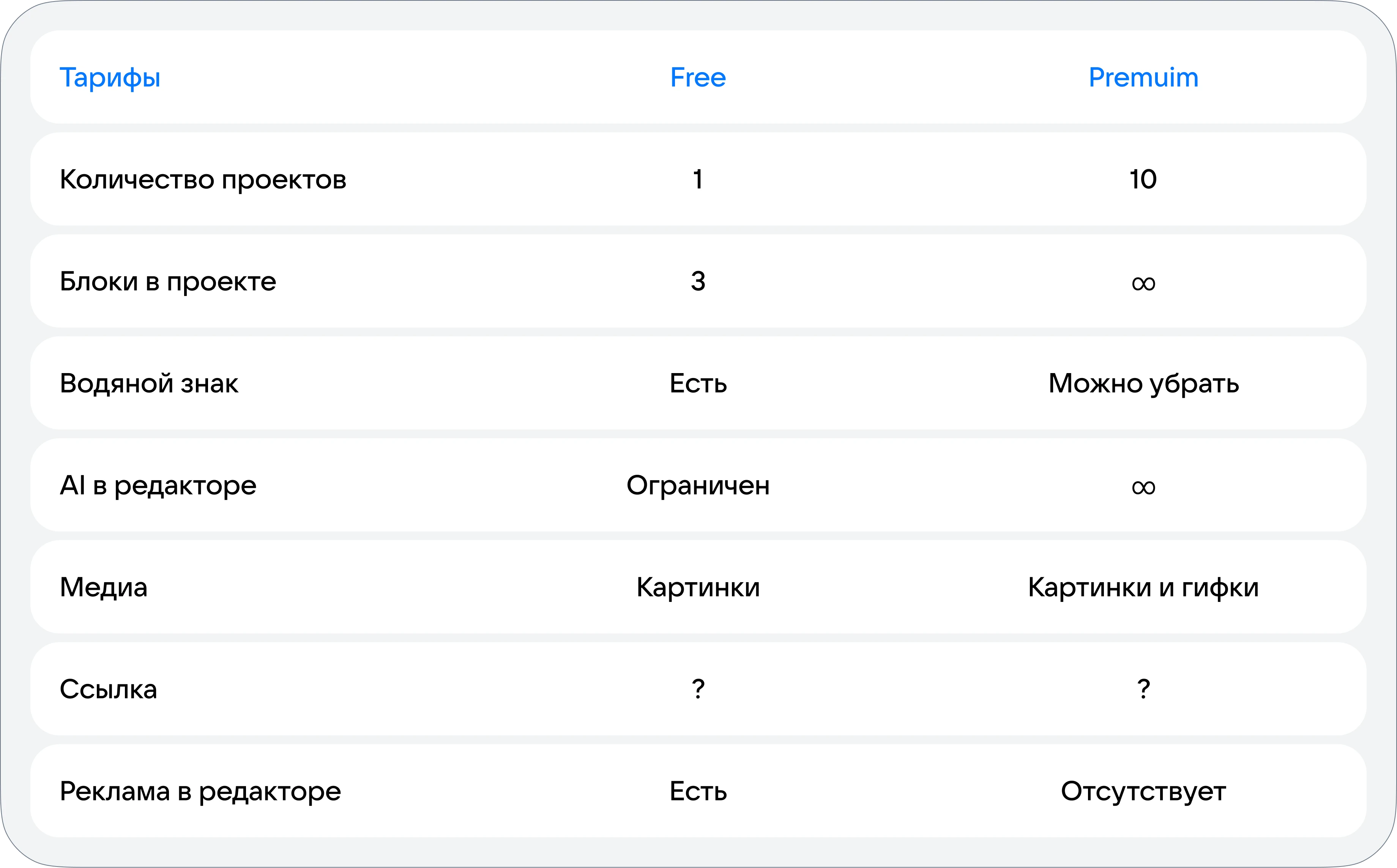This screenshot has width=1397, height=868.
Task: Click the "Водяной знак" row label
Action: click(x=149, y=383)
